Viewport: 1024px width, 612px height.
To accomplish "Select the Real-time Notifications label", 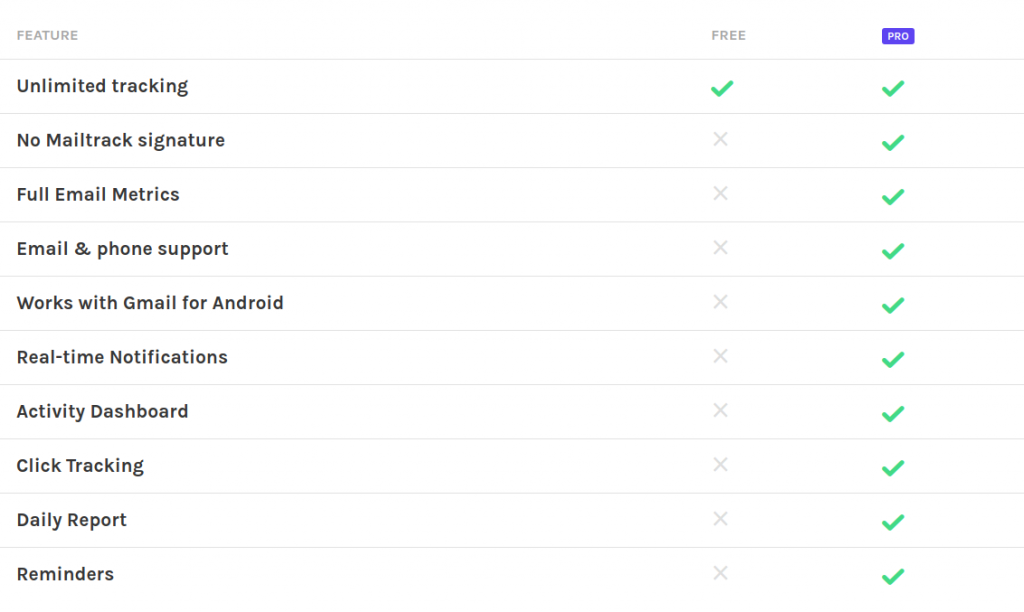I will tap(122, 357).
